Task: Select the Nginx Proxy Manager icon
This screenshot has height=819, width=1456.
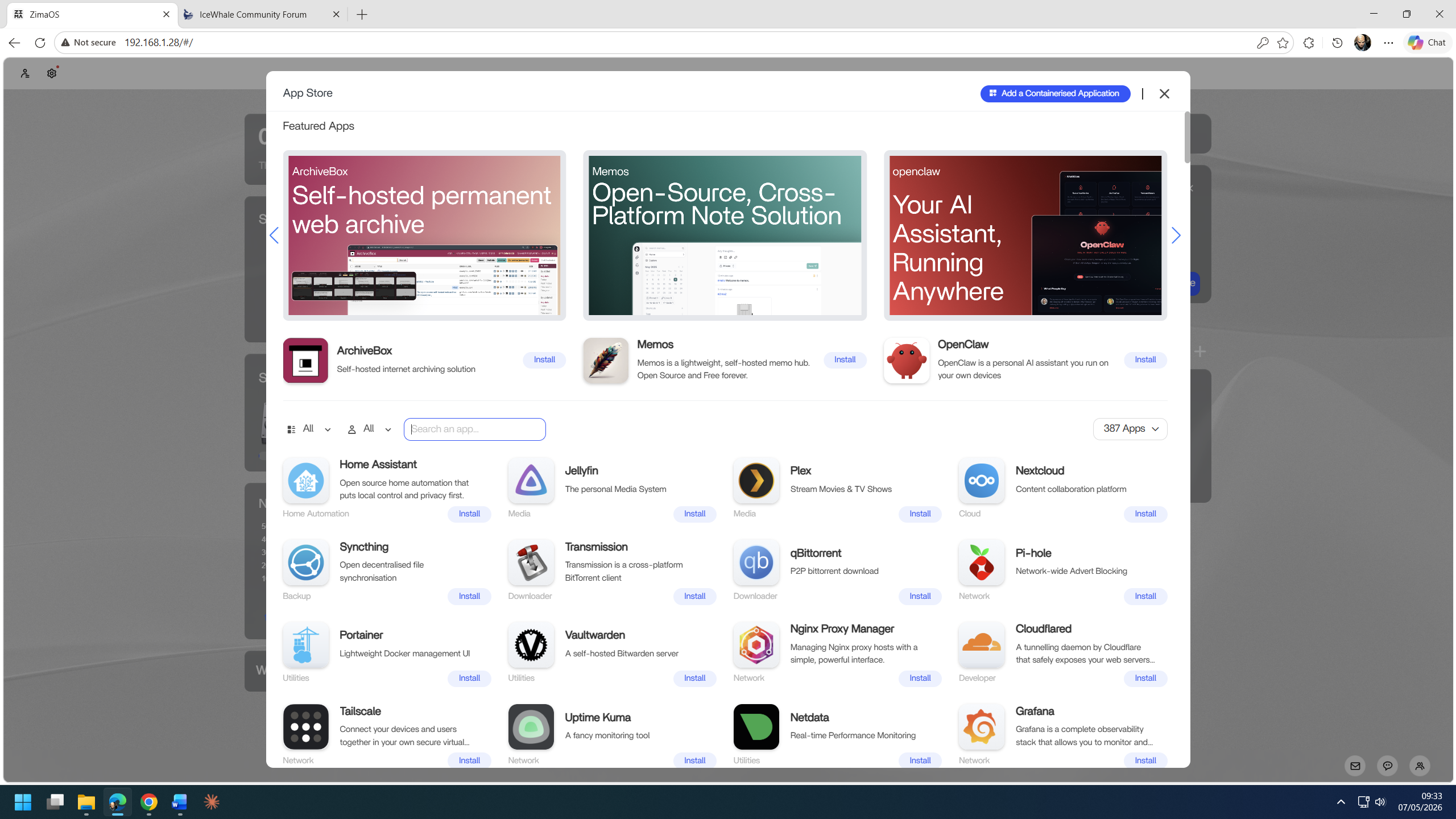Action: point(756,645)
